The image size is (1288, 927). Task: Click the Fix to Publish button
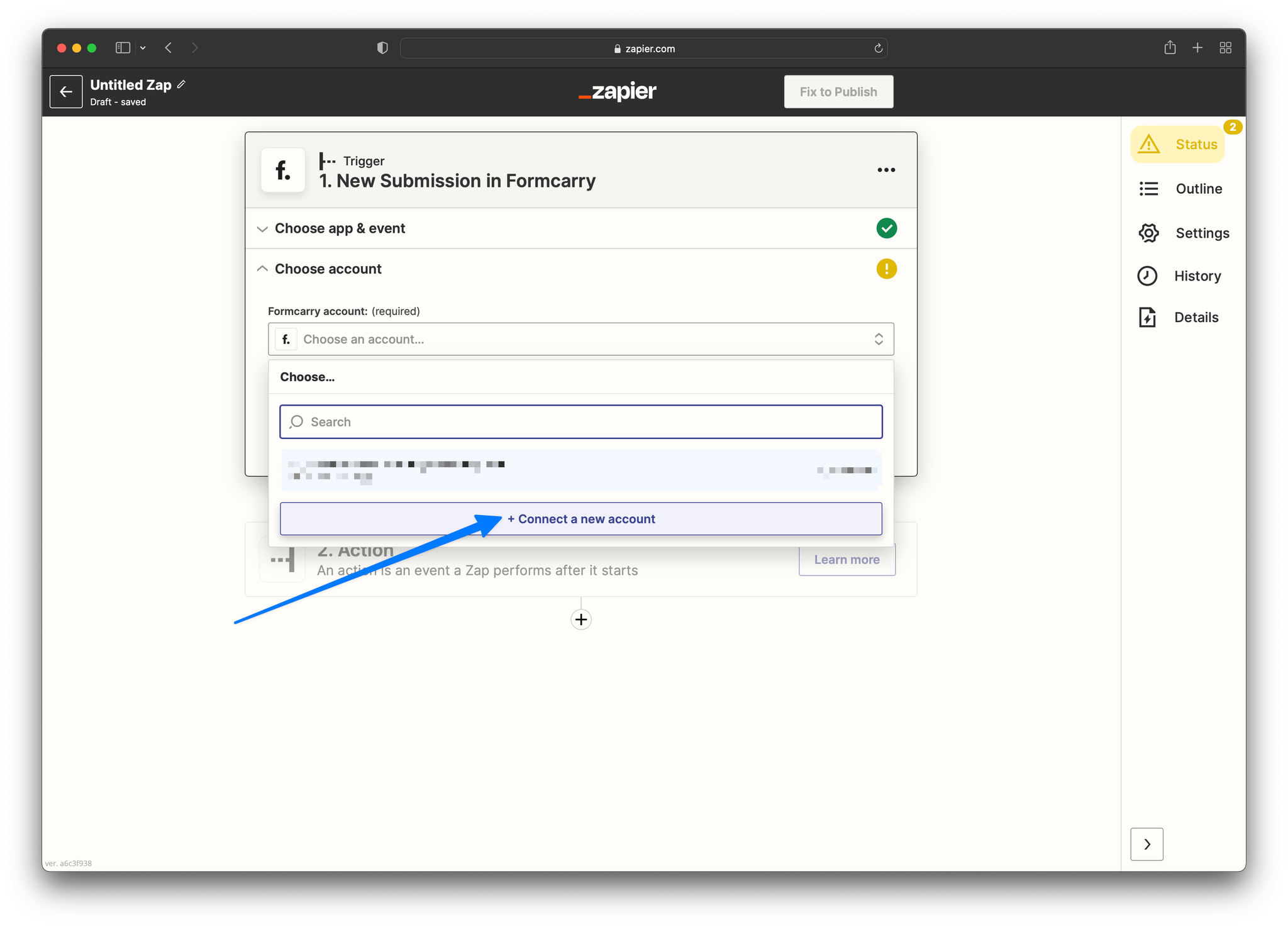click(x=838, y=92)
